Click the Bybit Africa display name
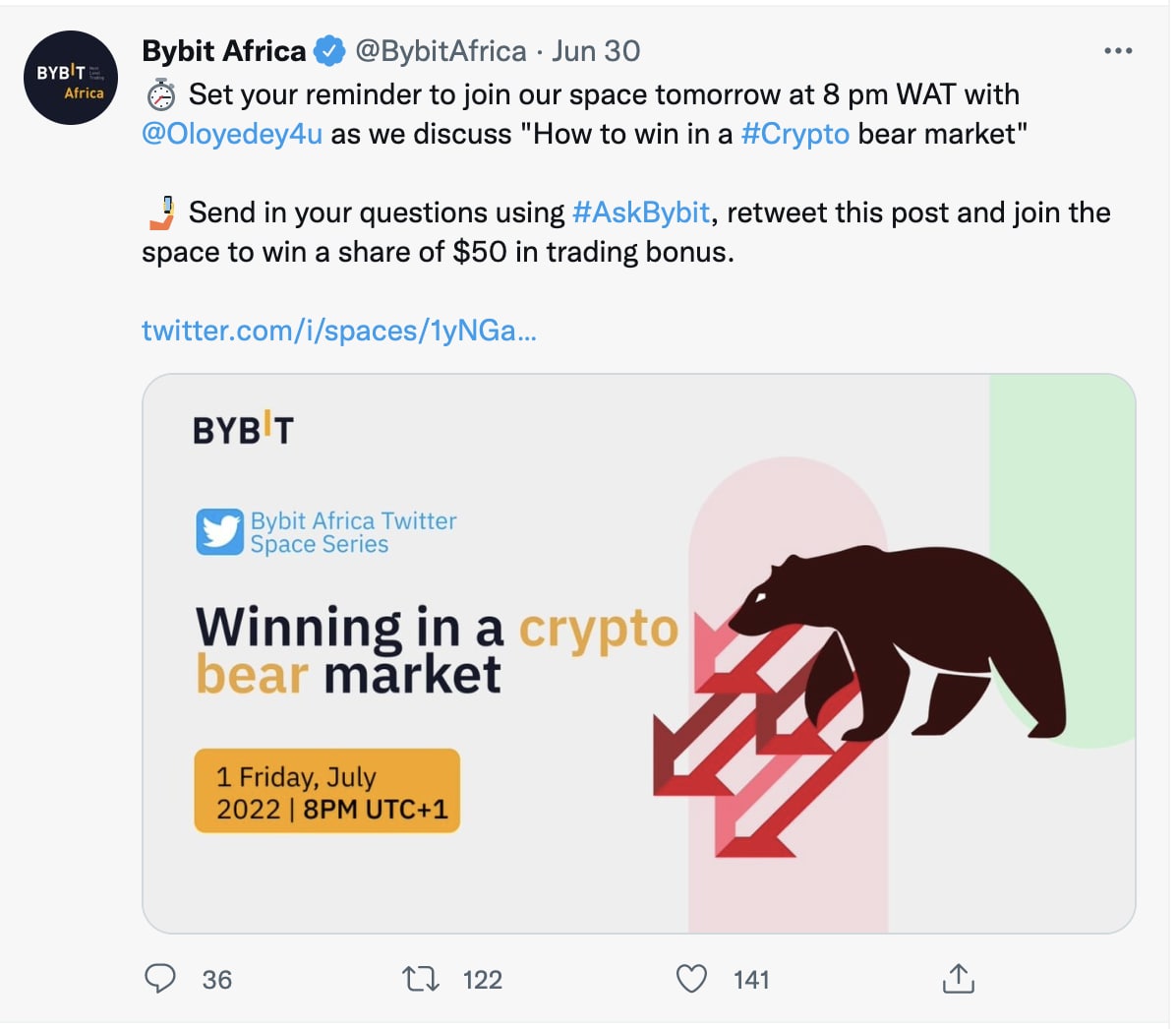1176x1029 pixels. [224, 51]
